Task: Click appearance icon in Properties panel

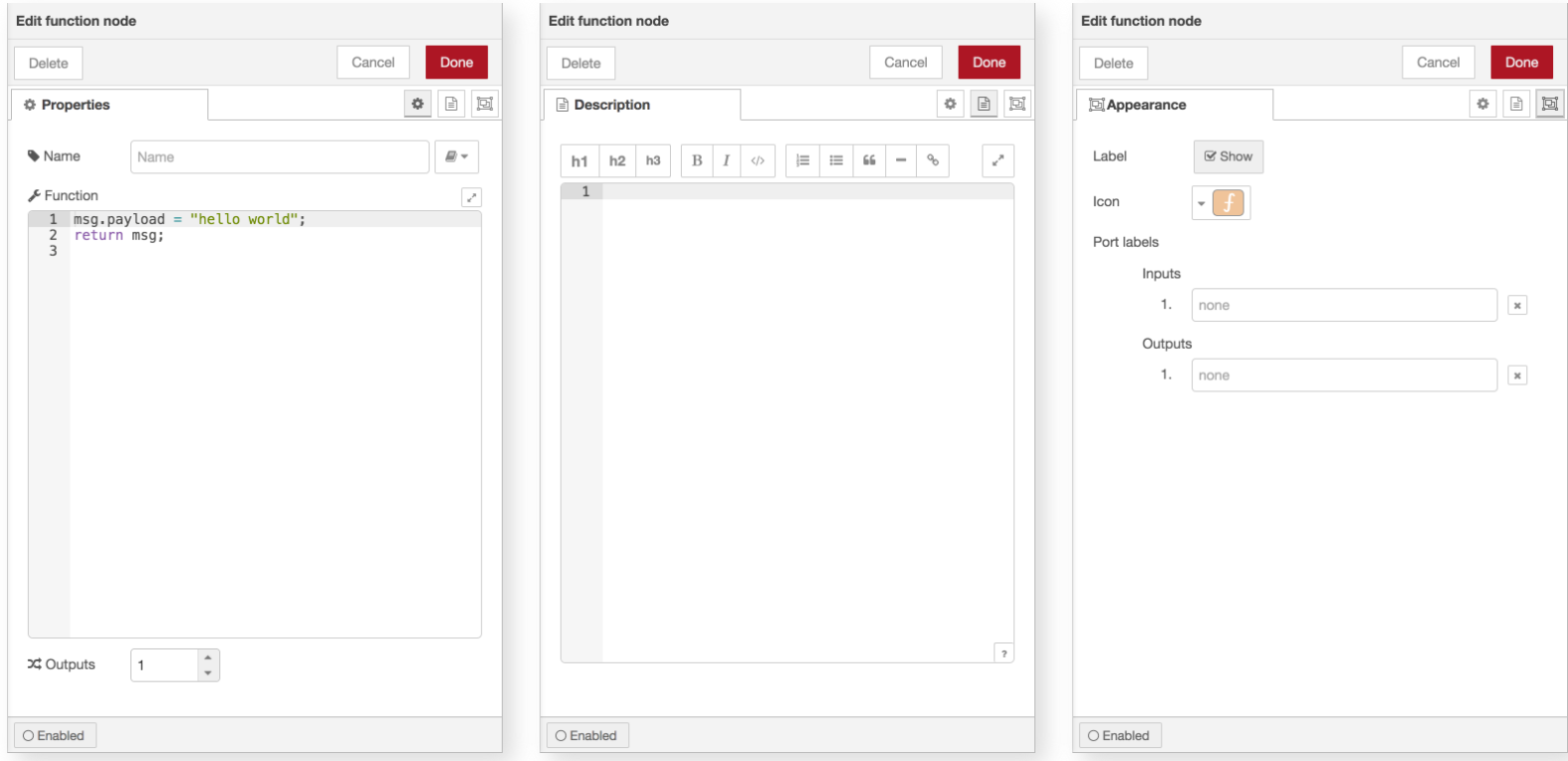Action: [x=485, y=104]
